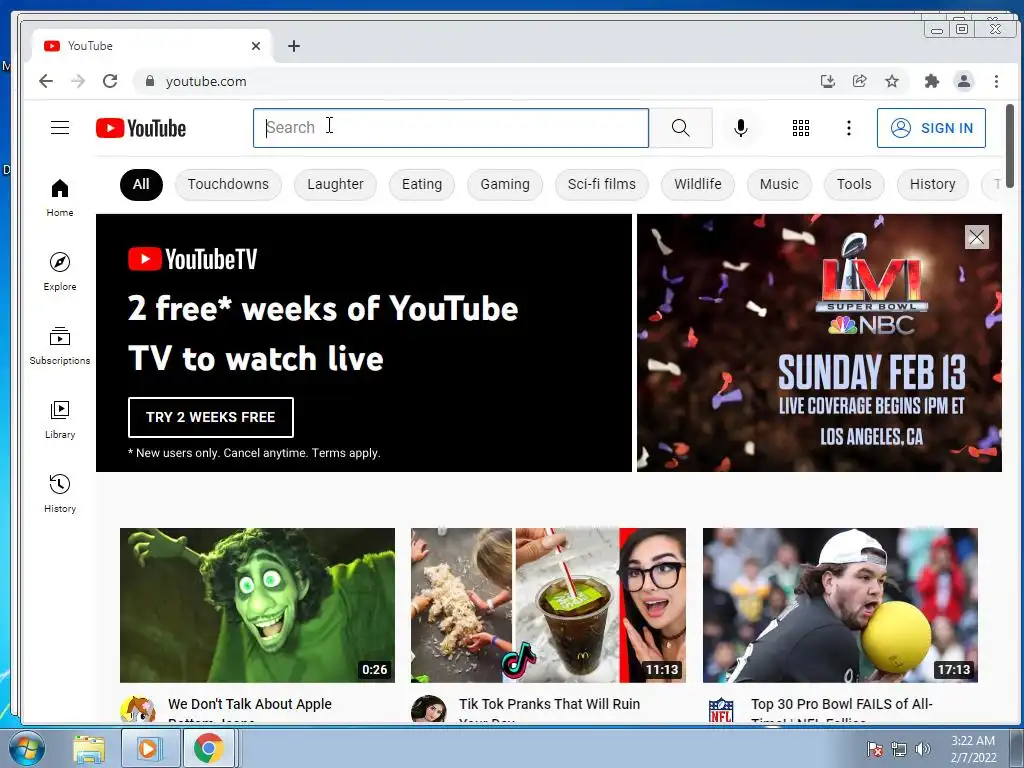Screen dimensions: 1024x768
Task: Click the taskbar volume speaker icon
Action: click(x=923, y=749)
